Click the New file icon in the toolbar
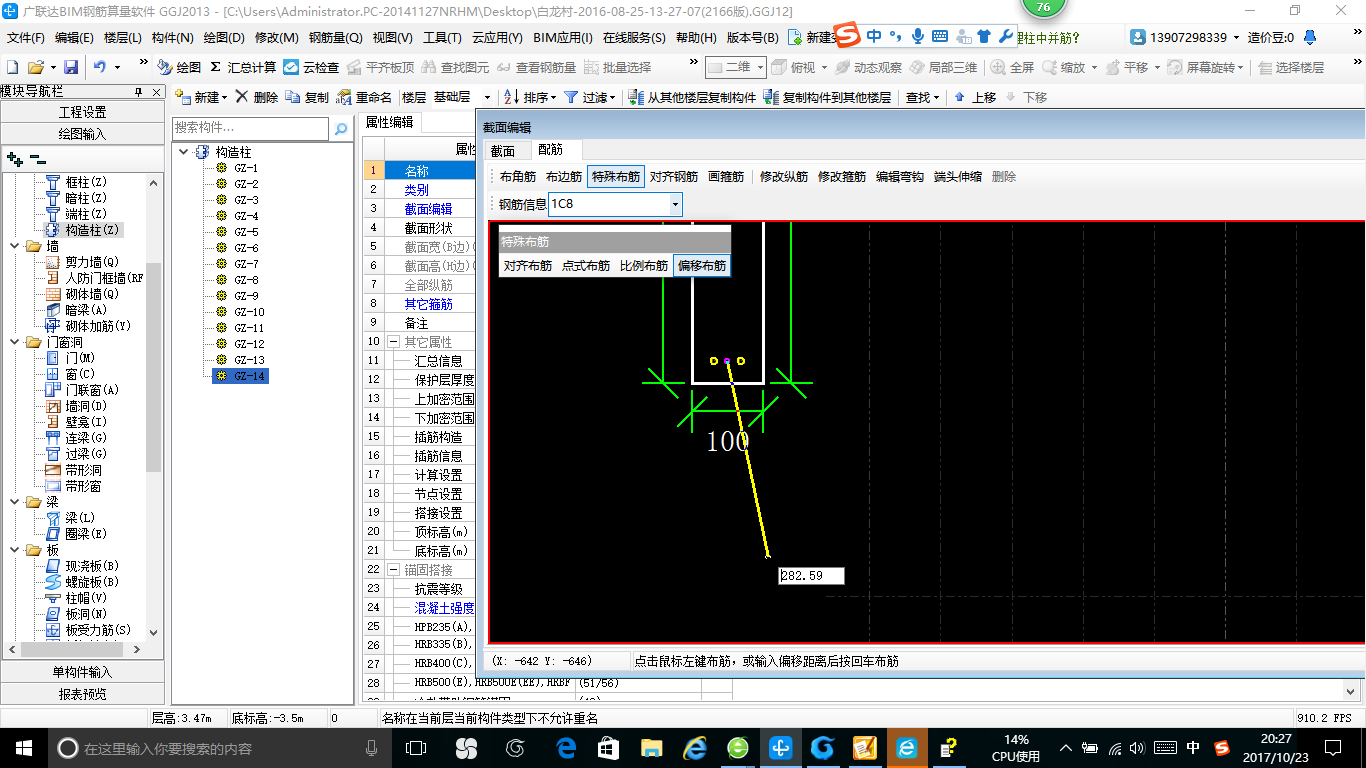This screenshot has width=1366, height=768. point(13,67)
